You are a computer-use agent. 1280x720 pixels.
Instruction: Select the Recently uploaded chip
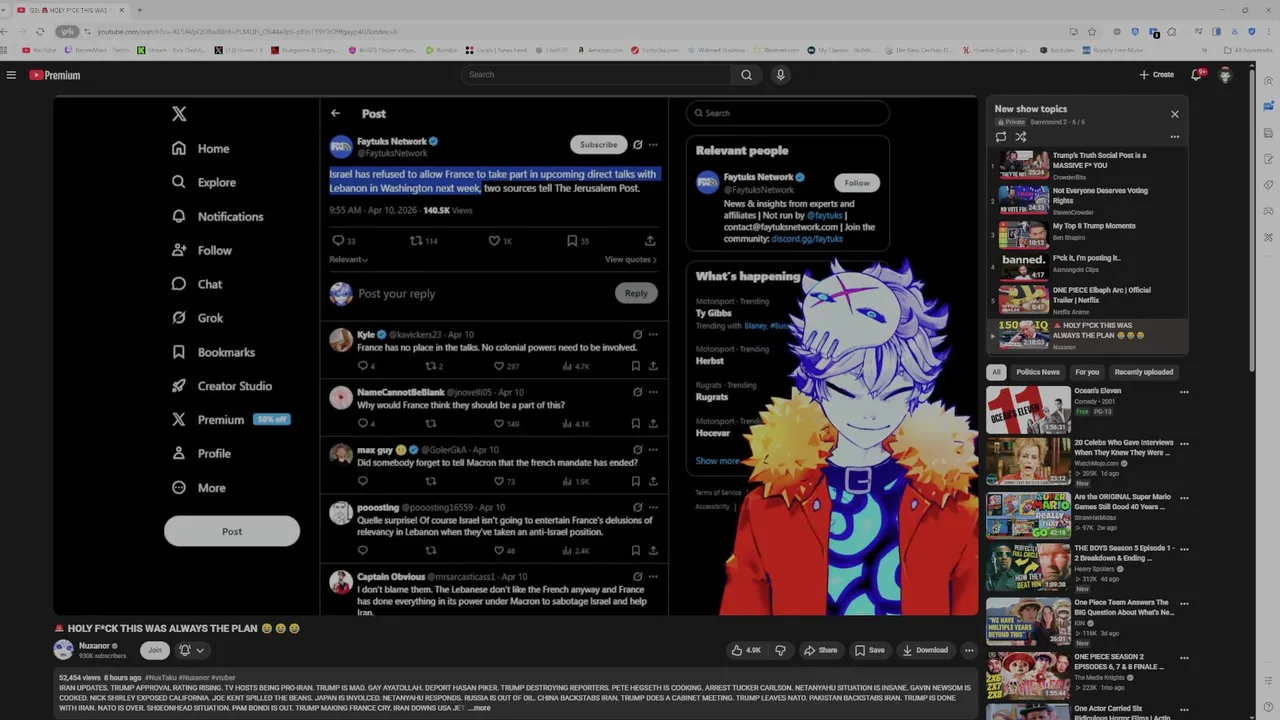1144,372
